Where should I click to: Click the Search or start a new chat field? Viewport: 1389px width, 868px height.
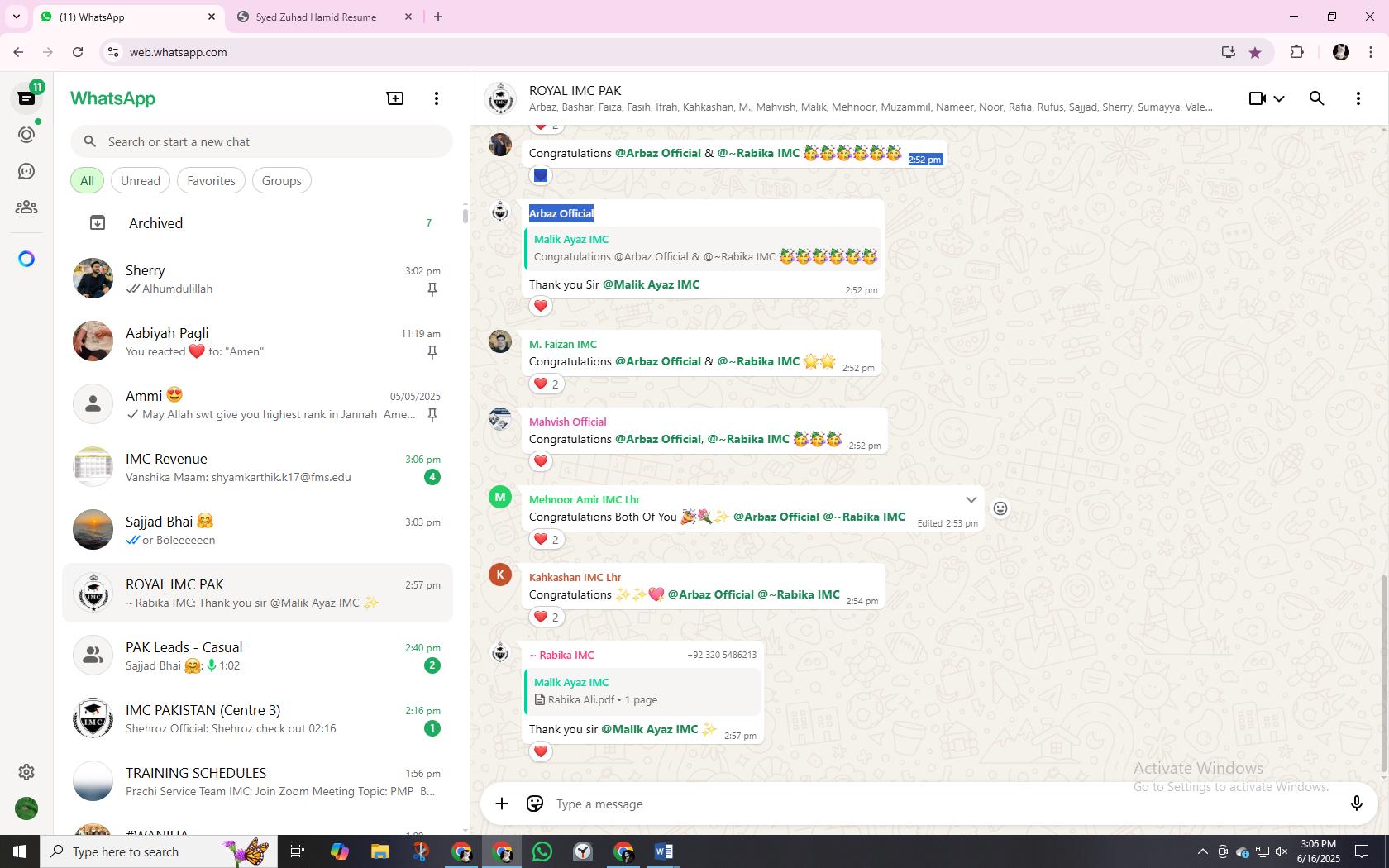(x=261, y=141)
